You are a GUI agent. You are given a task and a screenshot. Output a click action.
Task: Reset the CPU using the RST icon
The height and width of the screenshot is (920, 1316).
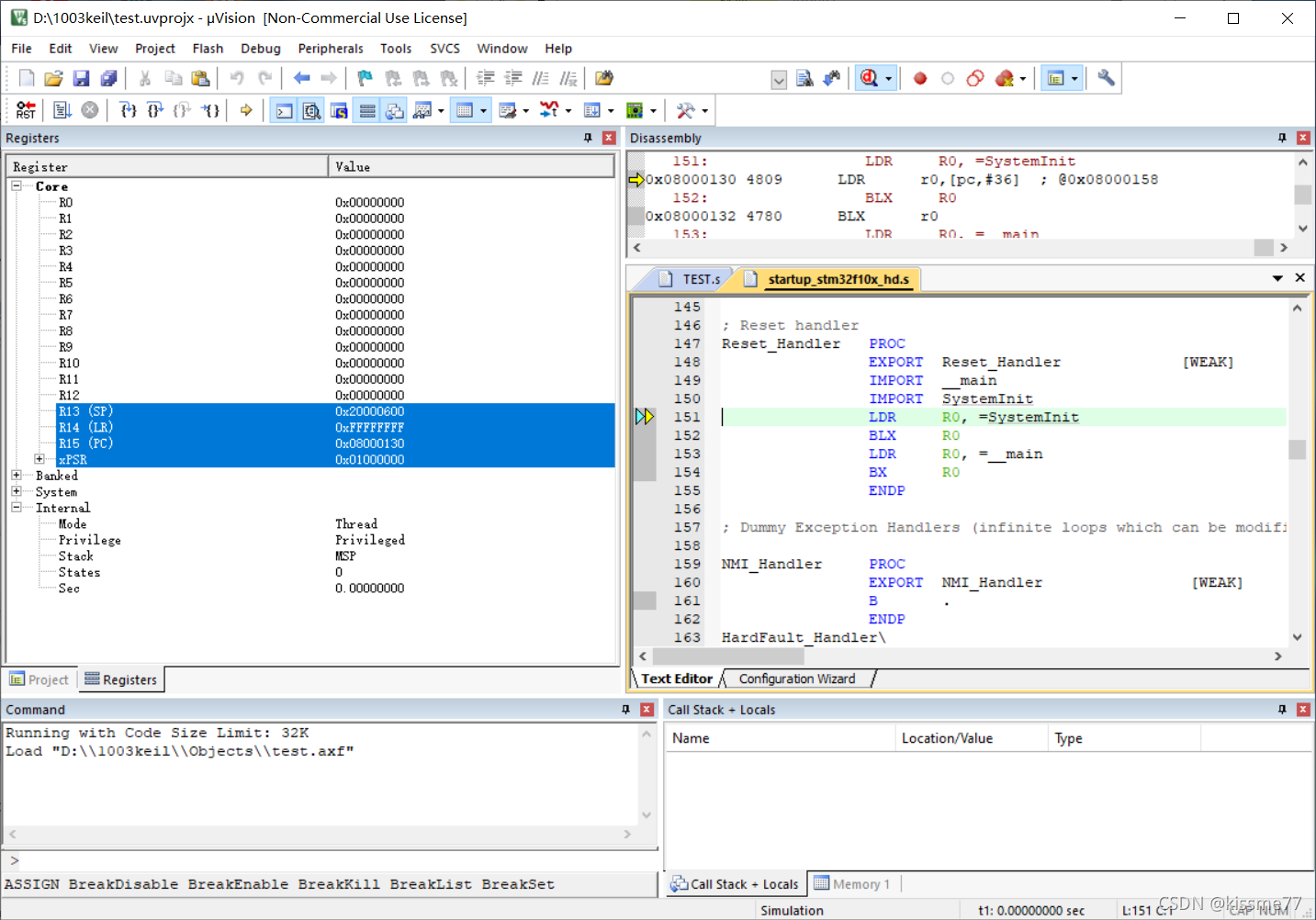point(26,111)
